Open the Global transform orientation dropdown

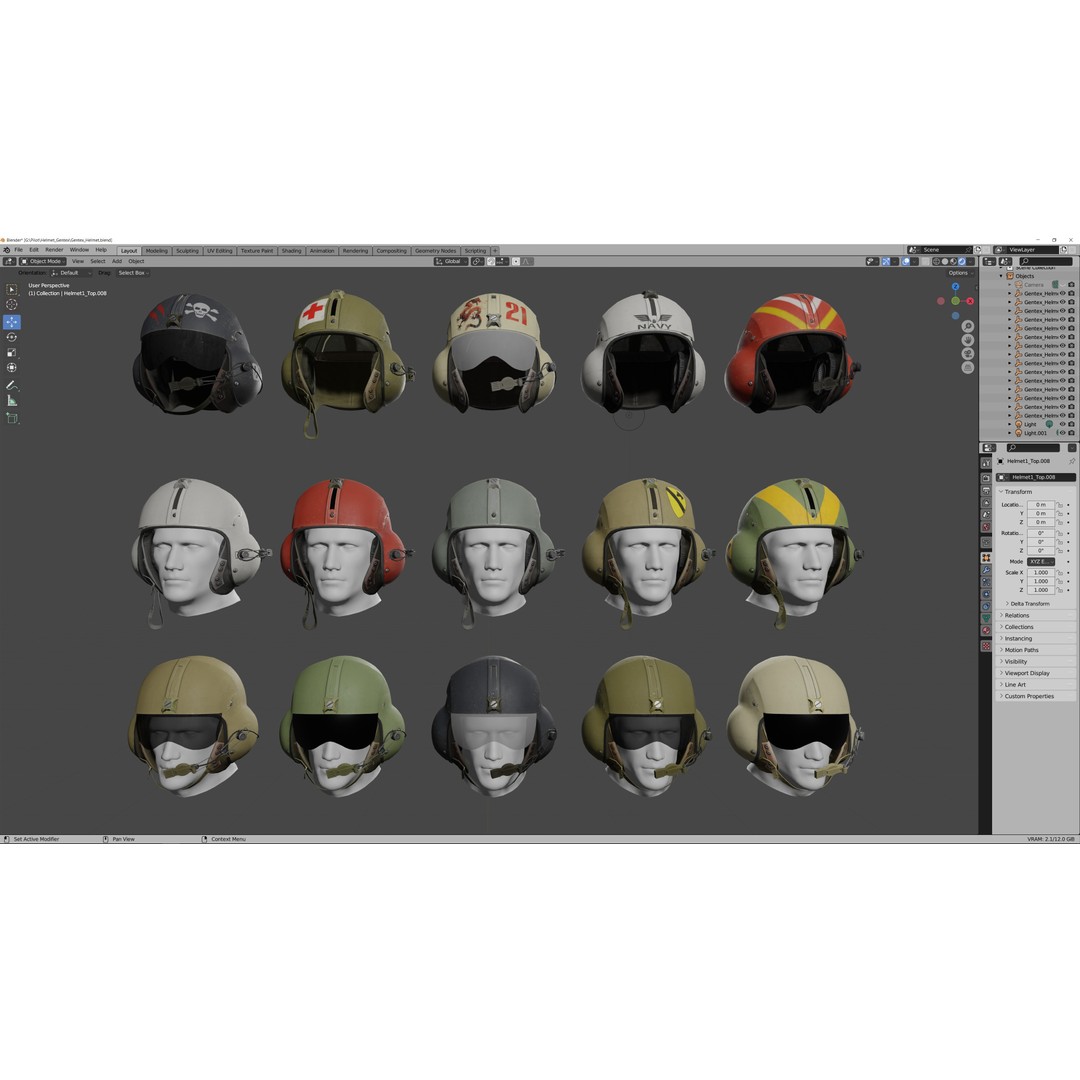pyautogui.click(x=450, y=261)
